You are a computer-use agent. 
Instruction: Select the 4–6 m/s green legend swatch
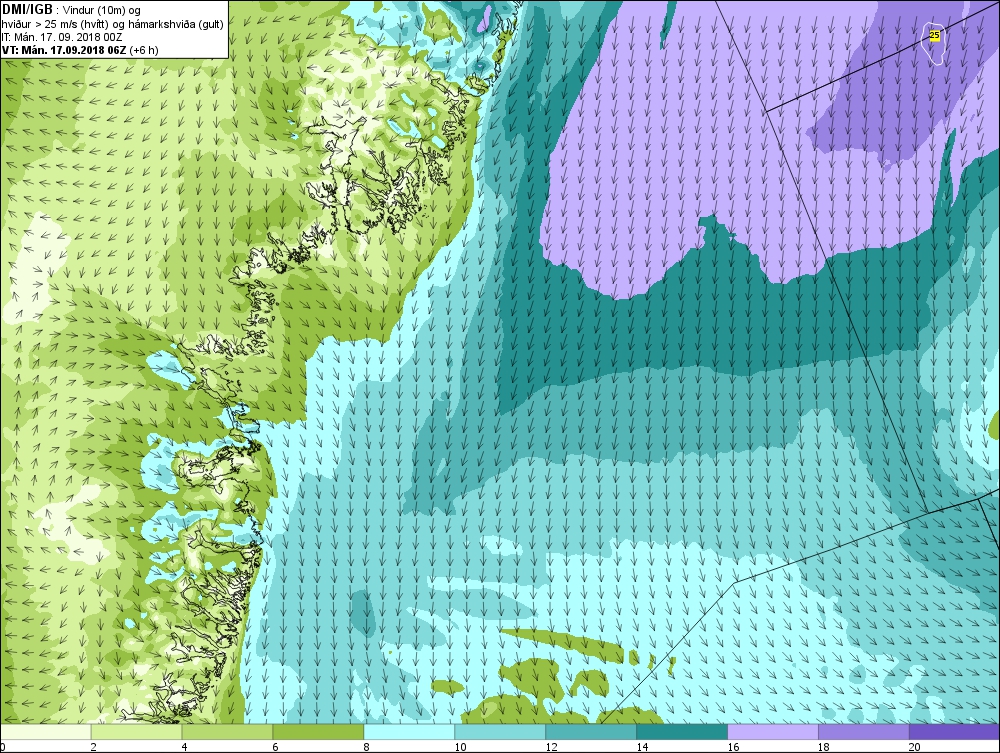click(x=227, y=732)
